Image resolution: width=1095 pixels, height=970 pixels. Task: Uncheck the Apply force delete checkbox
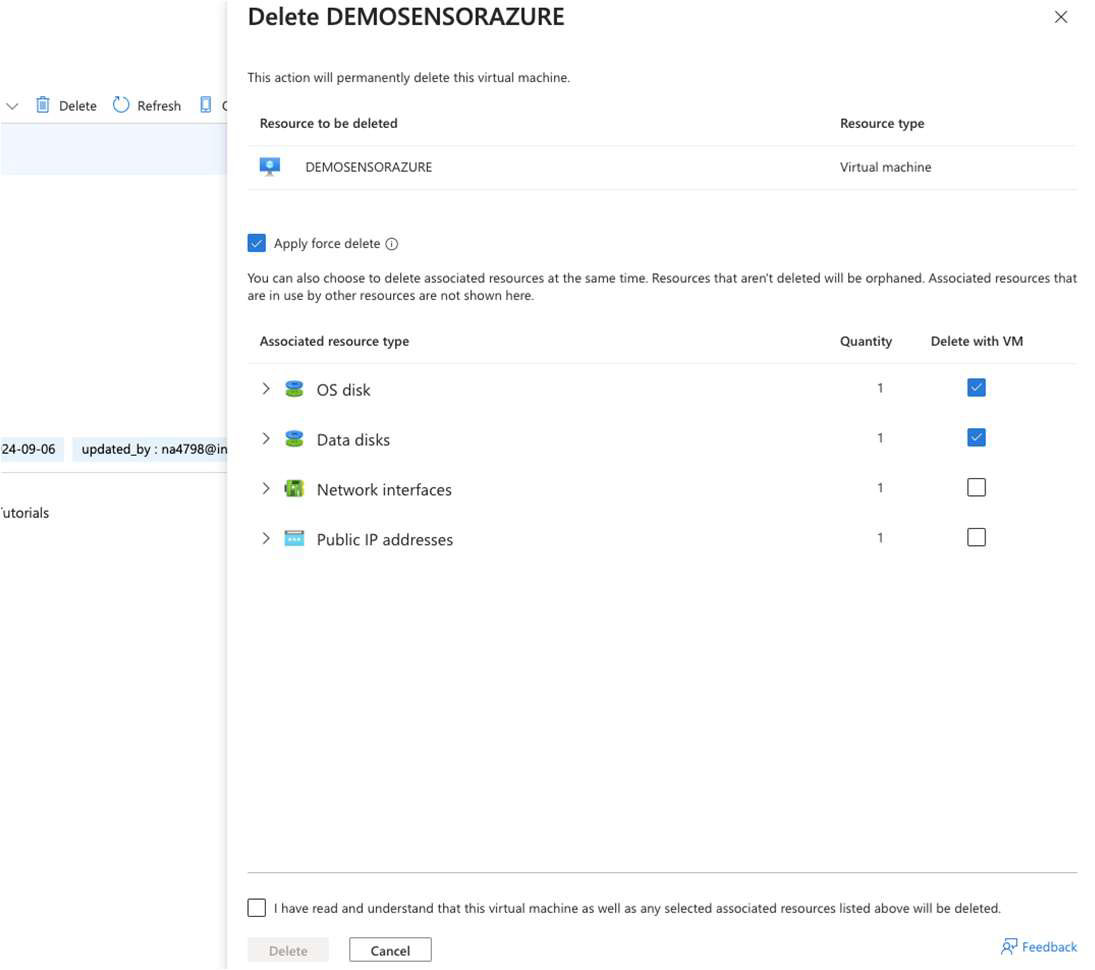coord(257,242)
